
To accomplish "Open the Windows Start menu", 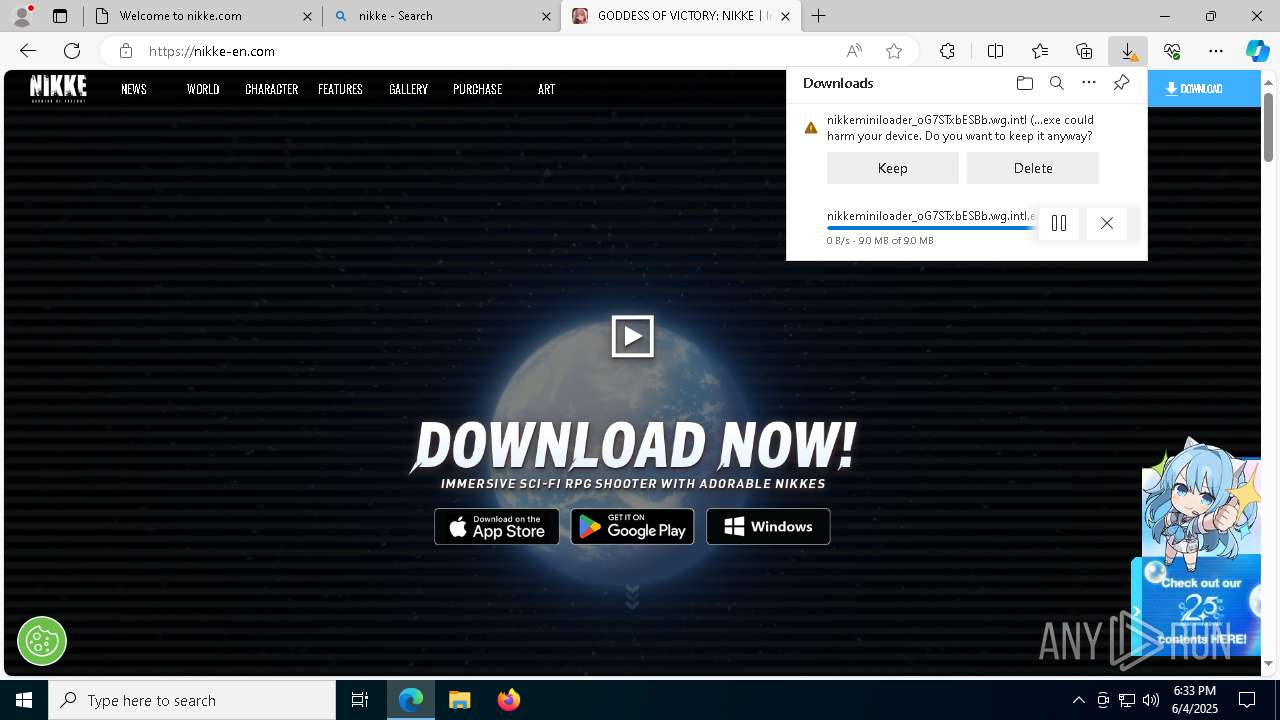I will (24, 700).
